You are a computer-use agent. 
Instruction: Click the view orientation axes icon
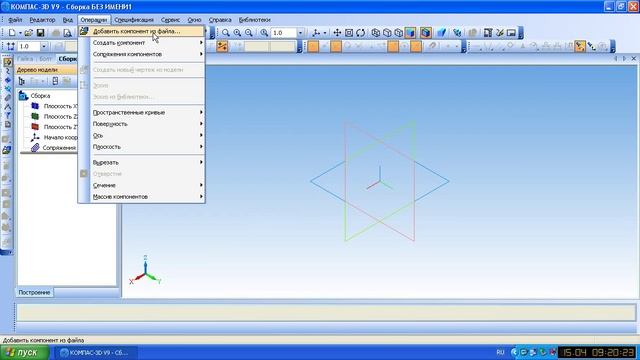(x=316, y=33)
